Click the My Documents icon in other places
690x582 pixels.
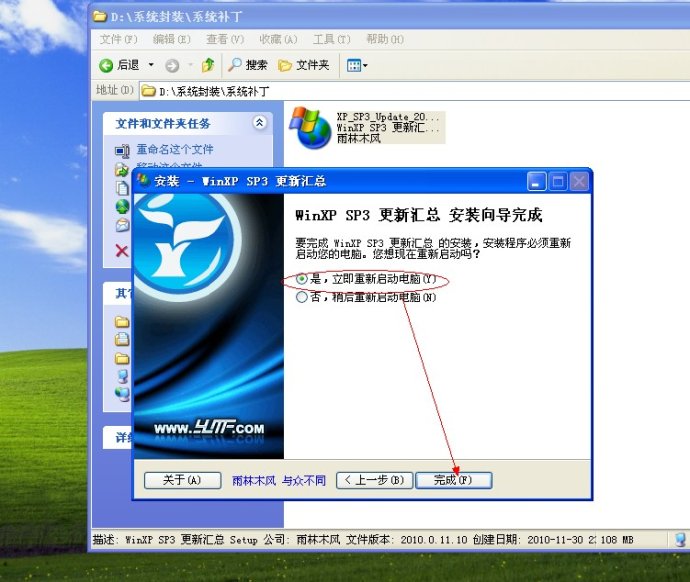click(122, 340)
